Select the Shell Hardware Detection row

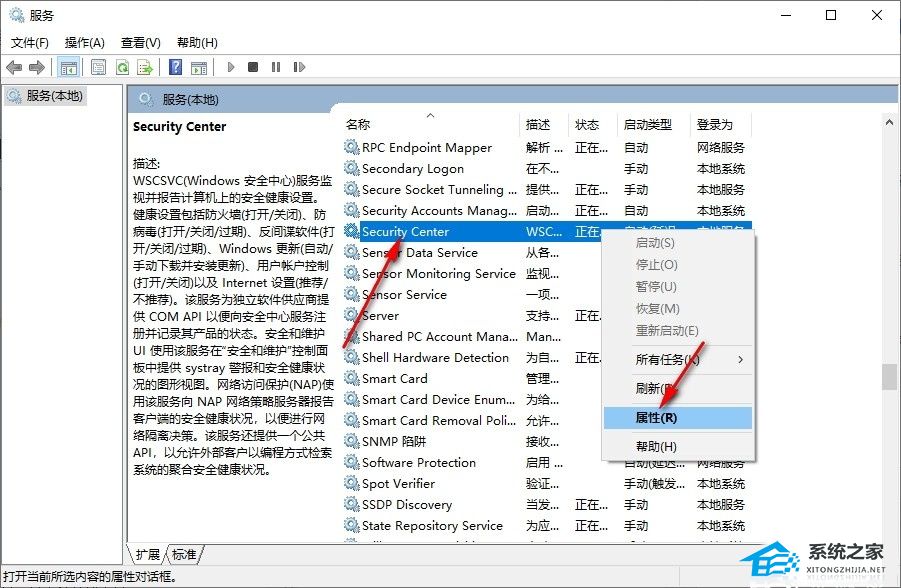[546, 357]
